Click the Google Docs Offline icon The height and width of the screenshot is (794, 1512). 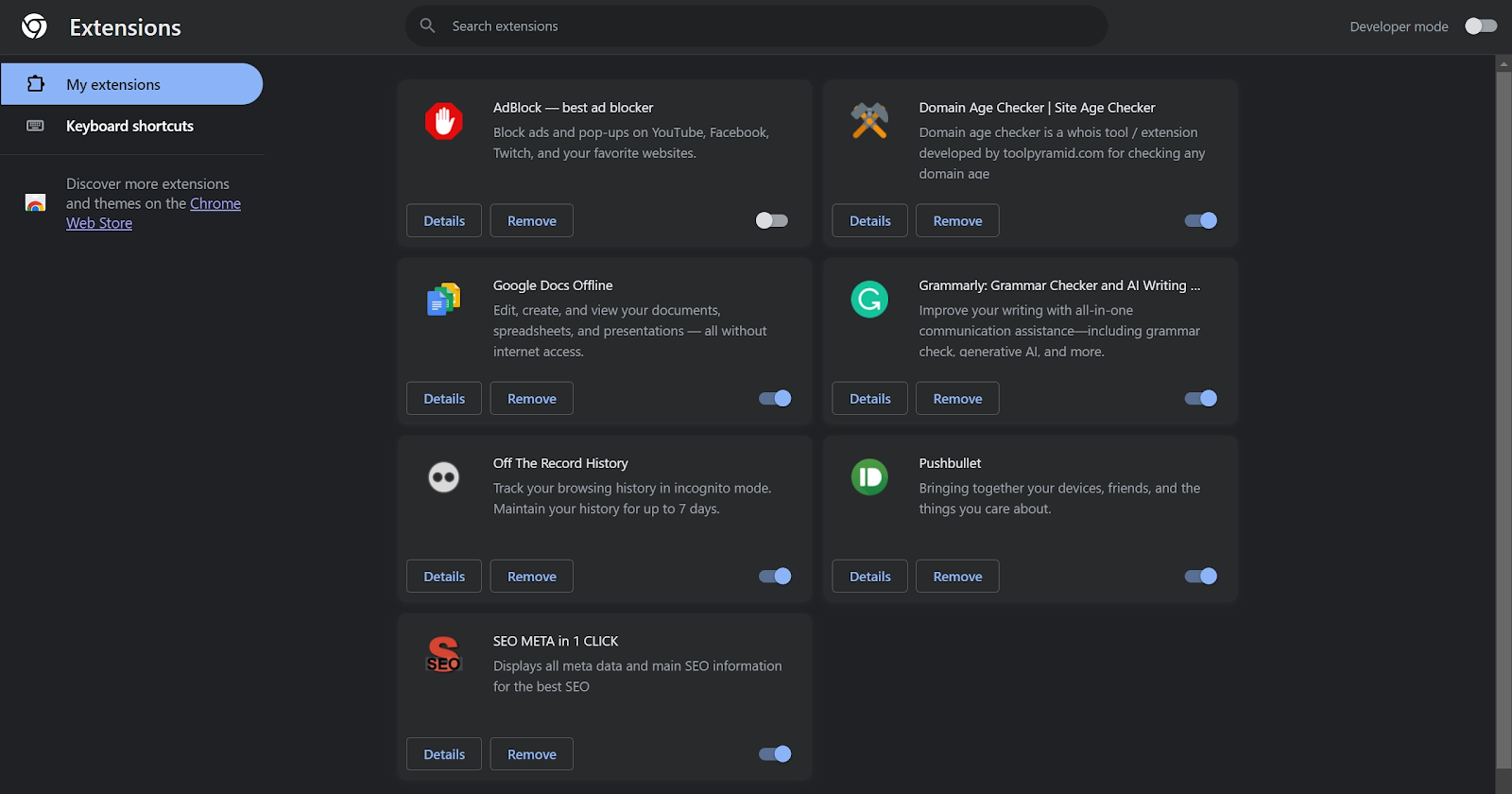click(443, 300)
